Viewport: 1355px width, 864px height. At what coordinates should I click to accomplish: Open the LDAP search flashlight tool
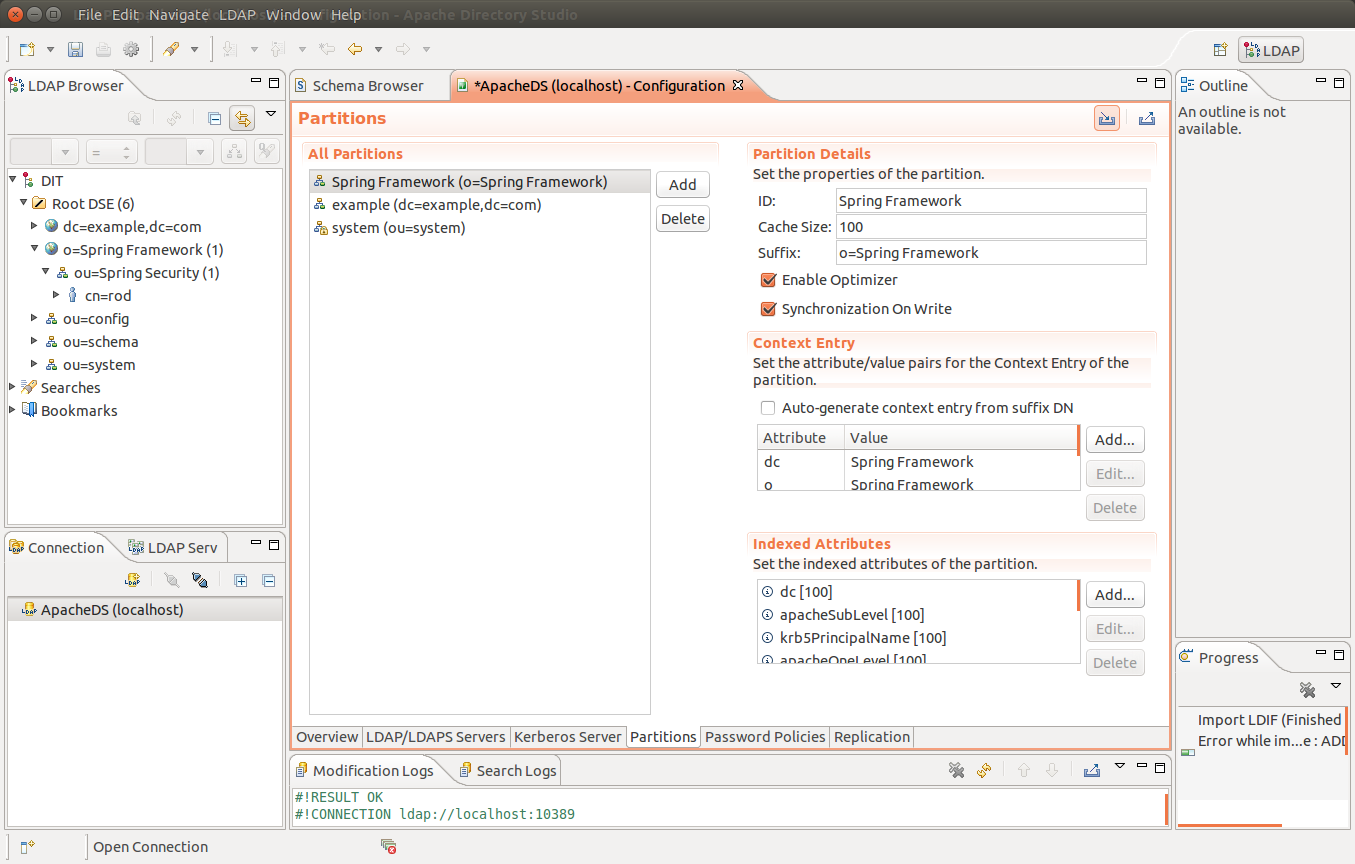170,48
